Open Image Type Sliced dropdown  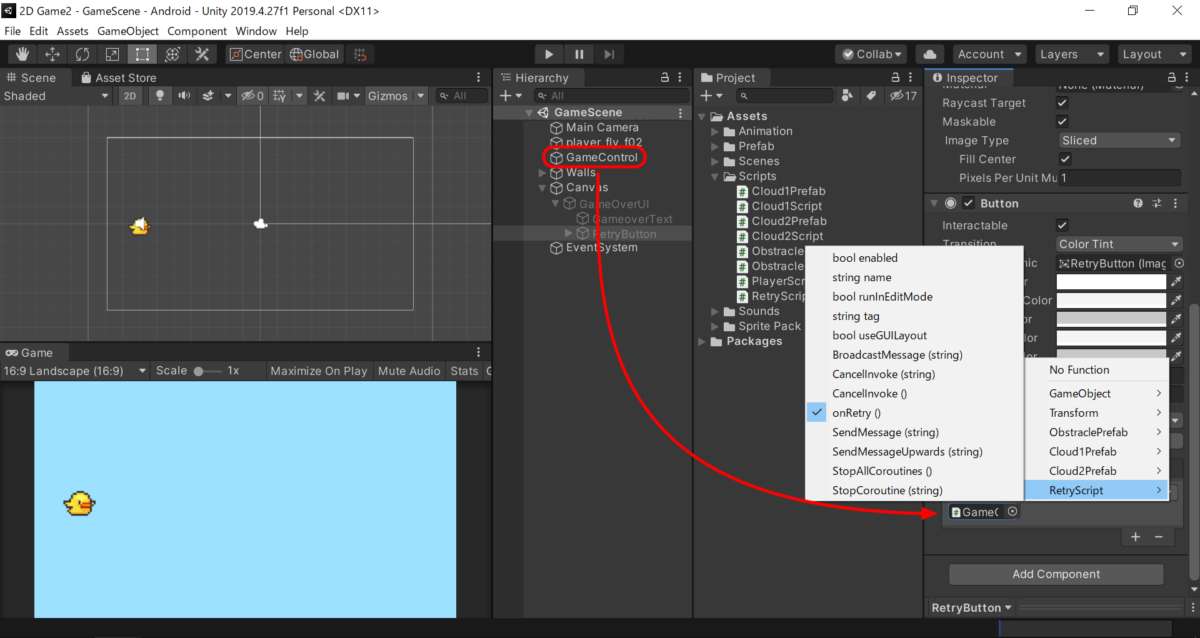pos(1119,141)
